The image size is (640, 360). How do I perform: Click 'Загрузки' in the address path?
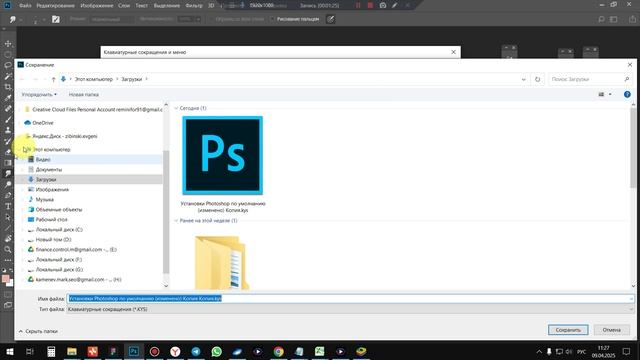pyautogui.click(x=131, y=79)
